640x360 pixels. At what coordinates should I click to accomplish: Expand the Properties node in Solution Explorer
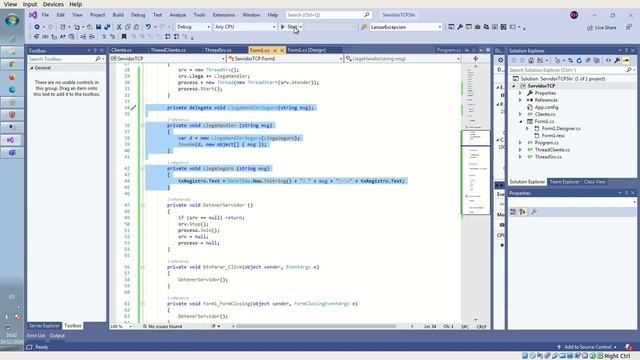coord(520,93)
